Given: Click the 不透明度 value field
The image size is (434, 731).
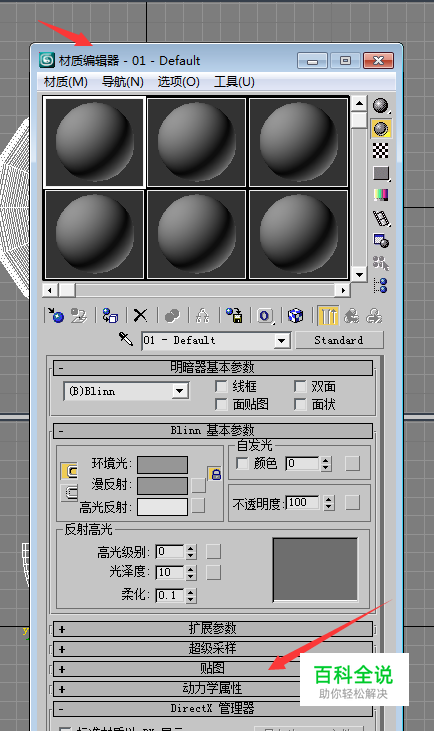Looking at the screenshot, I should 303,503.
